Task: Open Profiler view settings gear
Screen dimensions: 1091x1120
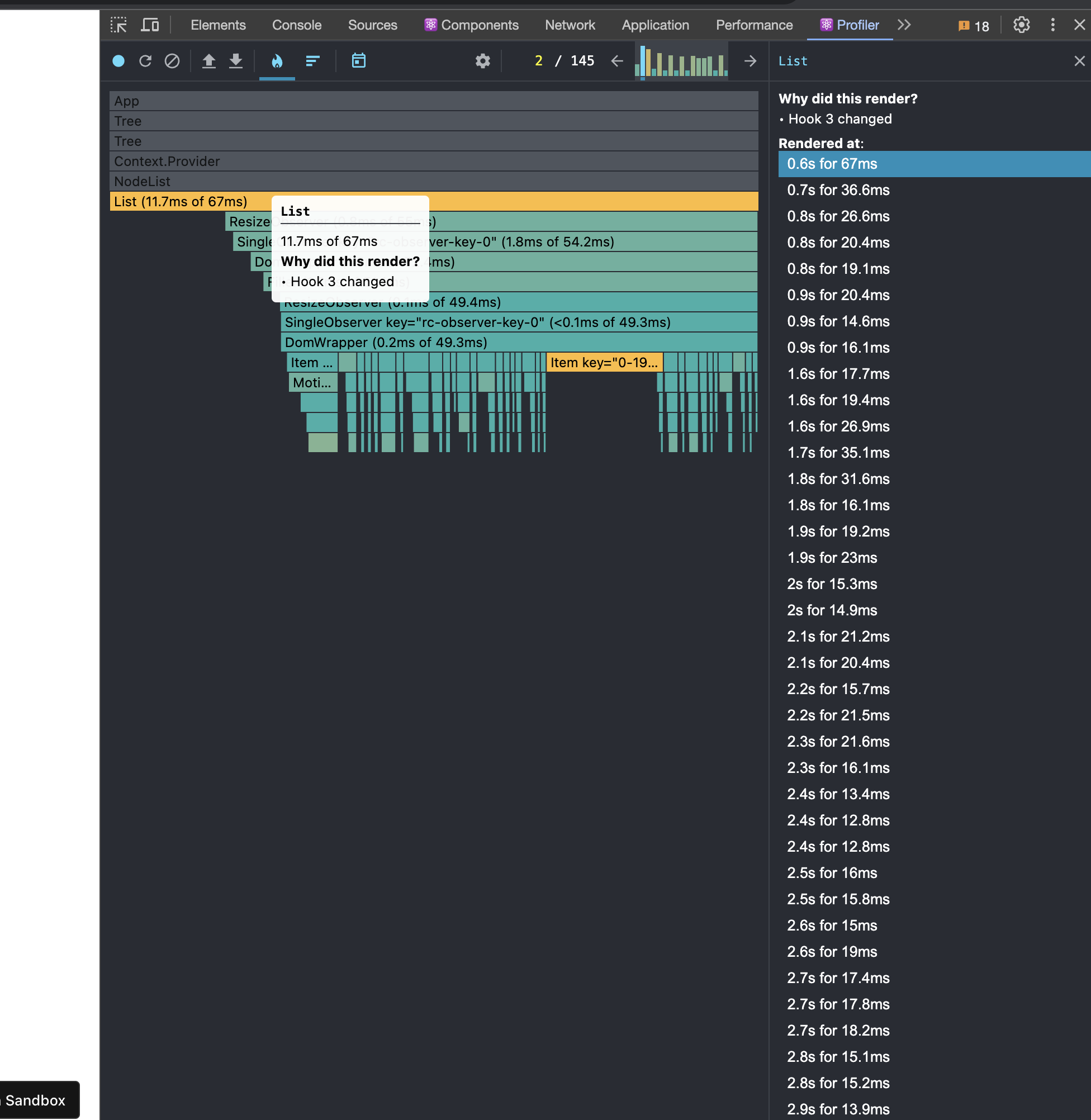Action: click(482, 61)
